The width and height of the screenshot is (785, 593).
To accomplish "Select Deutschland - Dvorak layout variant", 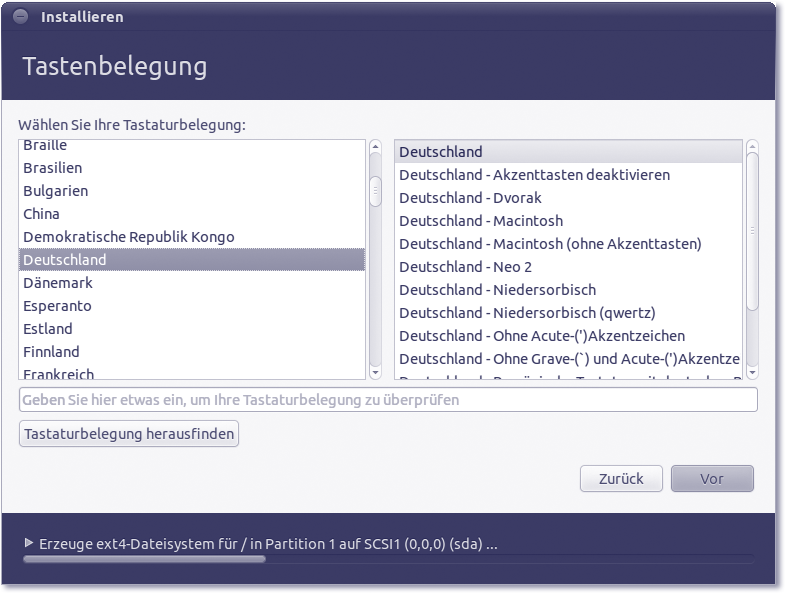I will [x=470, y=198].
